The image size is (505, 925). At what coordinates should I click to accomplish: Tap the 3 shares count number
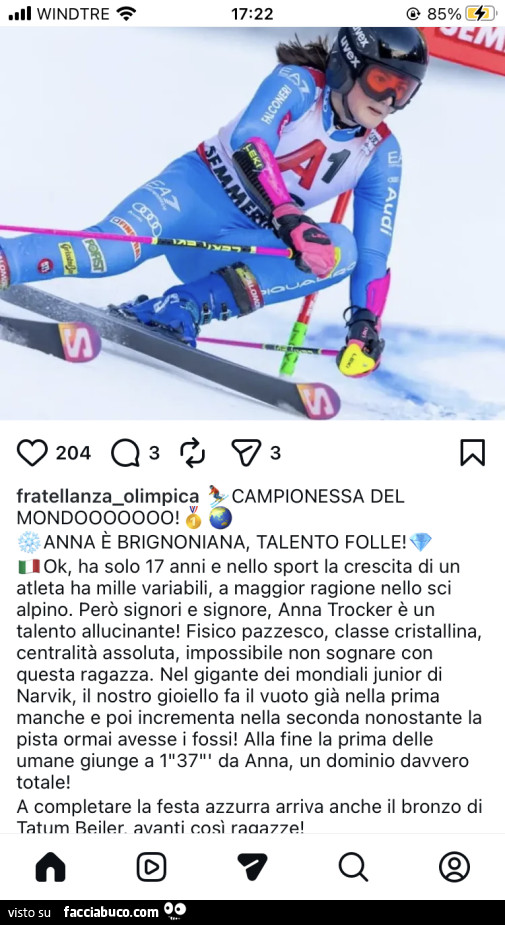click(x=275, y=453)
